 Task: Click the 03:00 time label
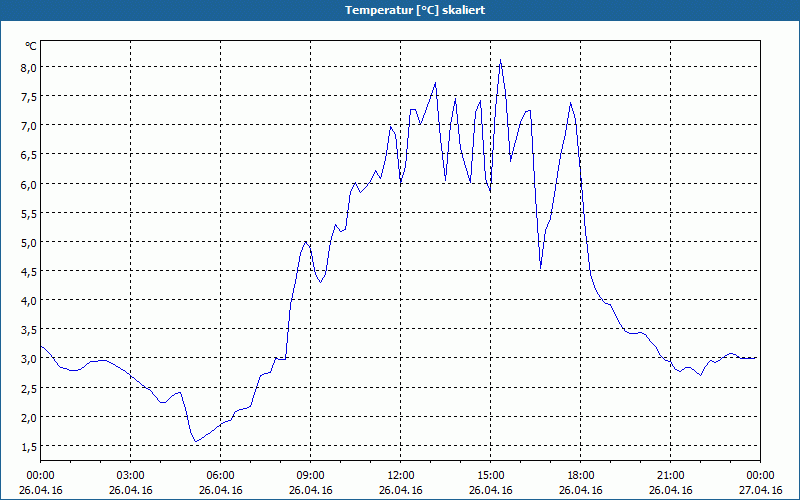131,476
